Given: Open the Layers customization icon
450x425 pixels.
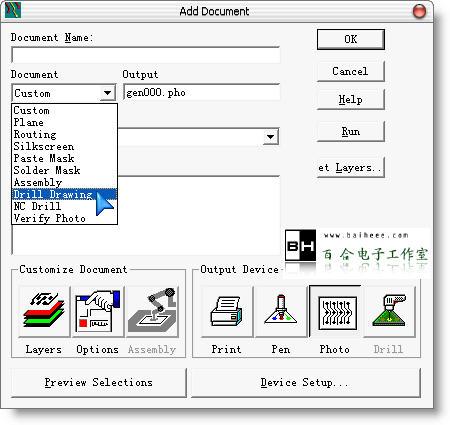Looking at the screenshot, I should coord(44,311).
